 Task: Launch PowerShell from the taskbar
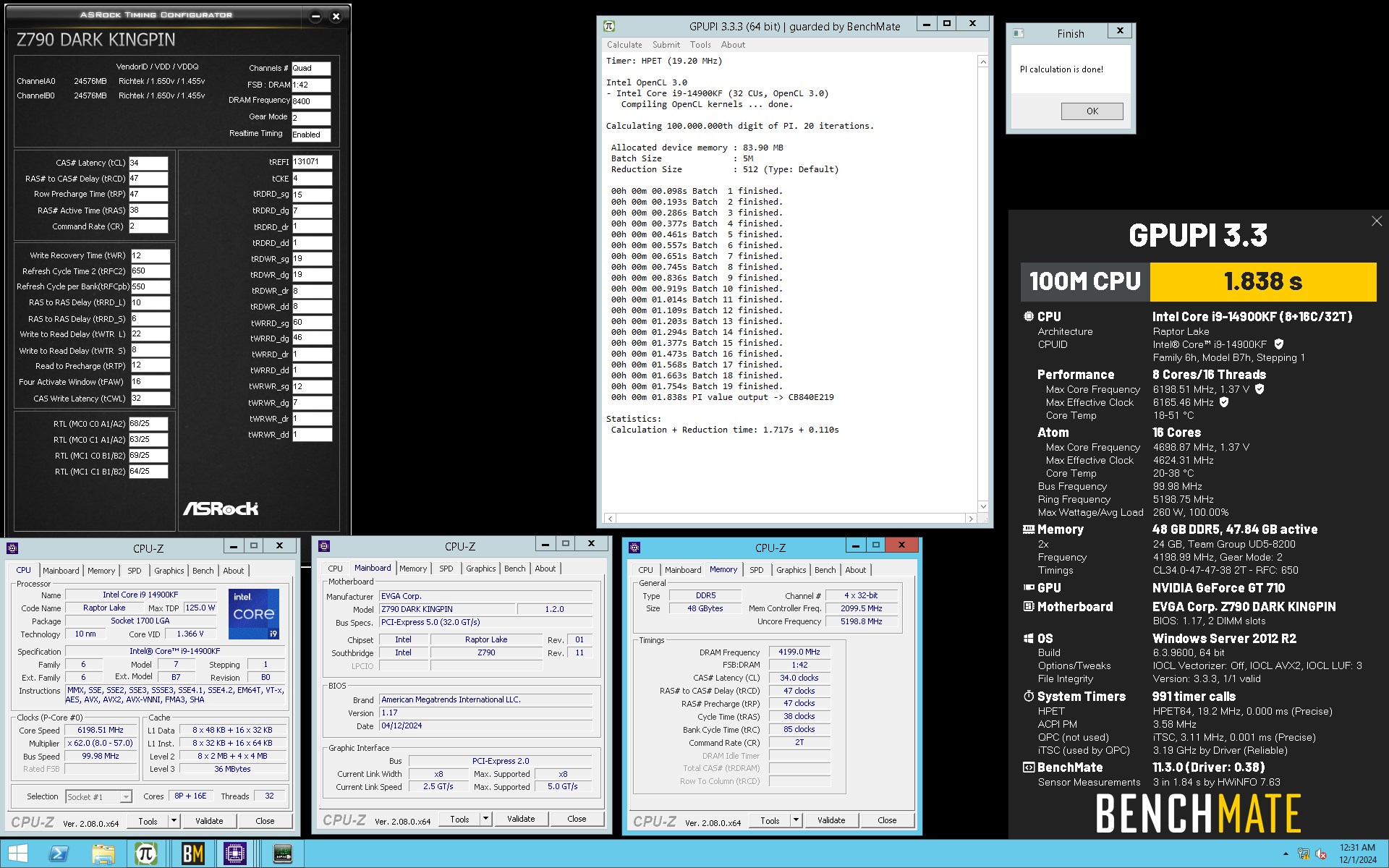(59, 854)
